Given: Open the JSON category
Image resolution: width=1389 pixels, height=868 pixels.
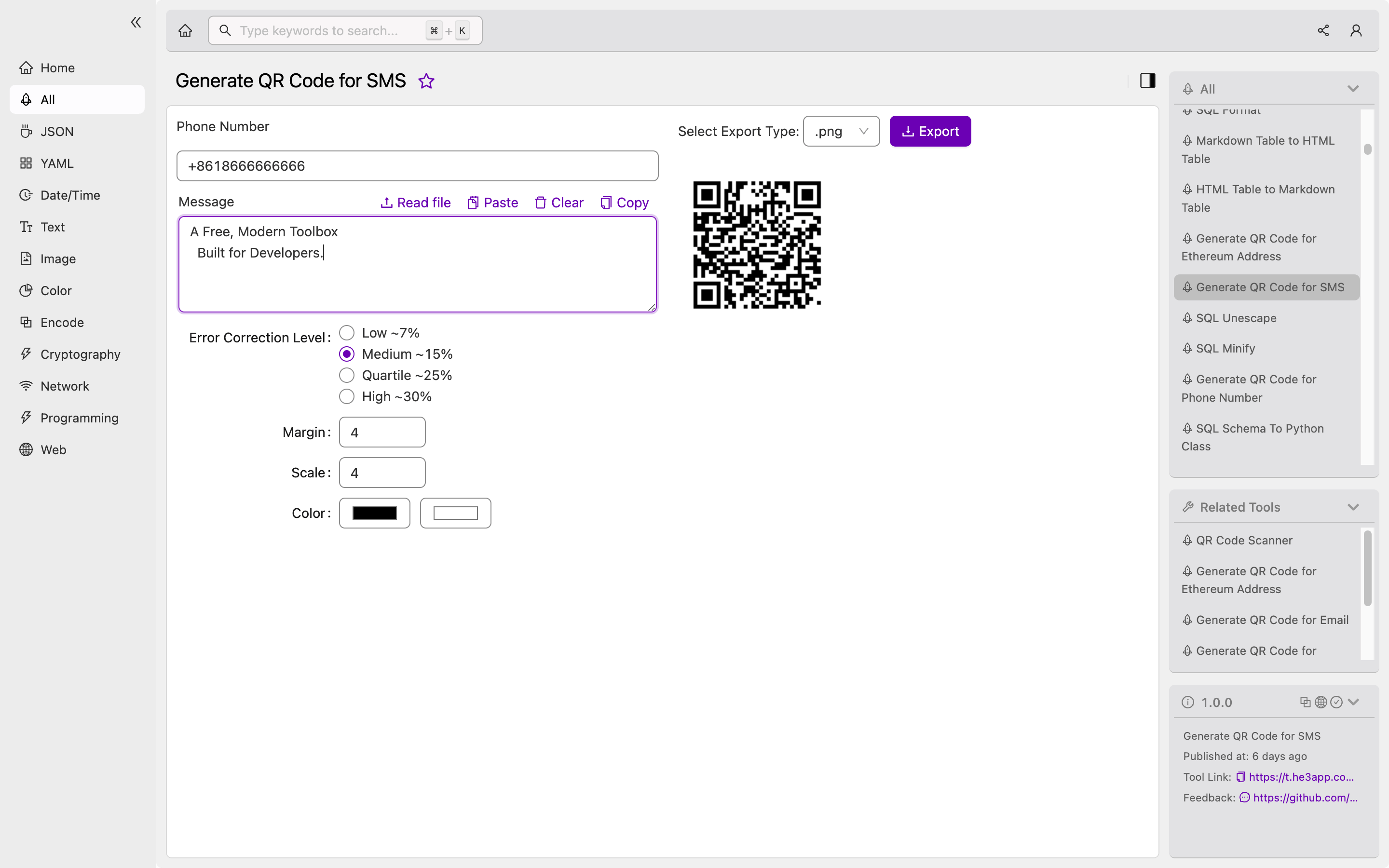Looking at the screenshot, I should (77, 132).
